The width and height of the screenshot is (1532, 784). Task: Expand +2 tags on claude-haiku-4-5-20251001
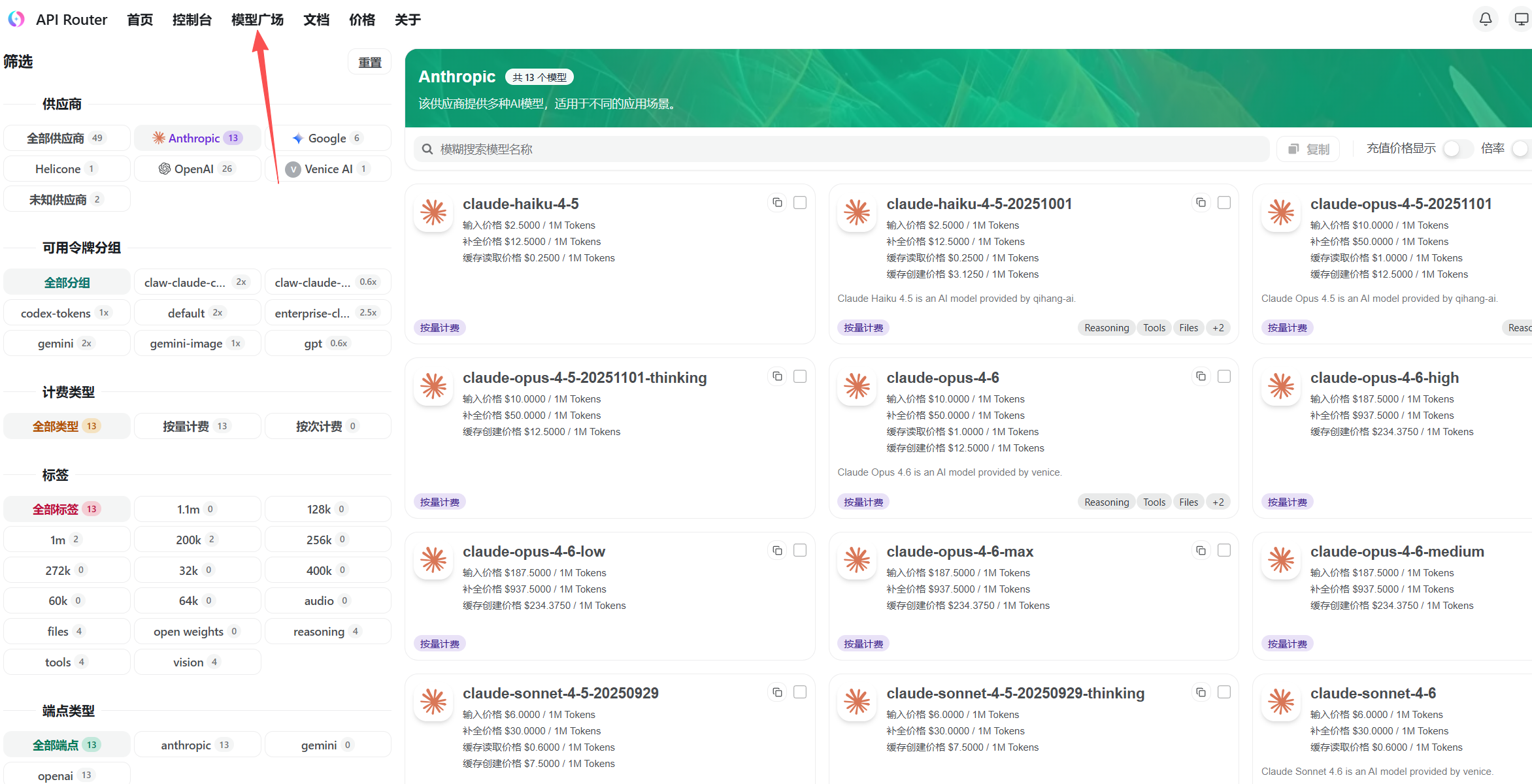point(1218,328)
